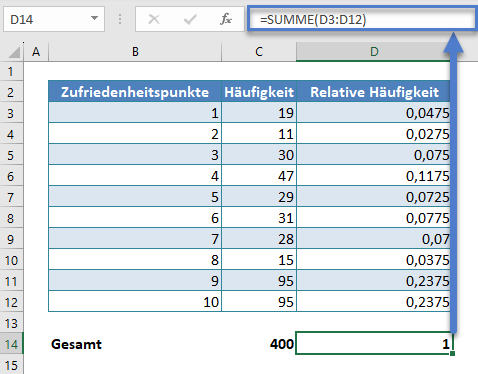Select cell with frequency 28
The image size is (478, 374).
tap(259, 239)
